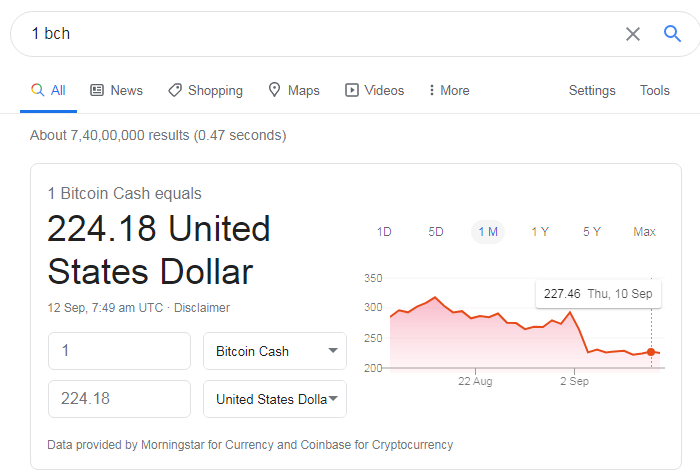Click the All tab magnifier icon
The width and height of the screenshot is (700, 474).
click(x=38, y=90)
